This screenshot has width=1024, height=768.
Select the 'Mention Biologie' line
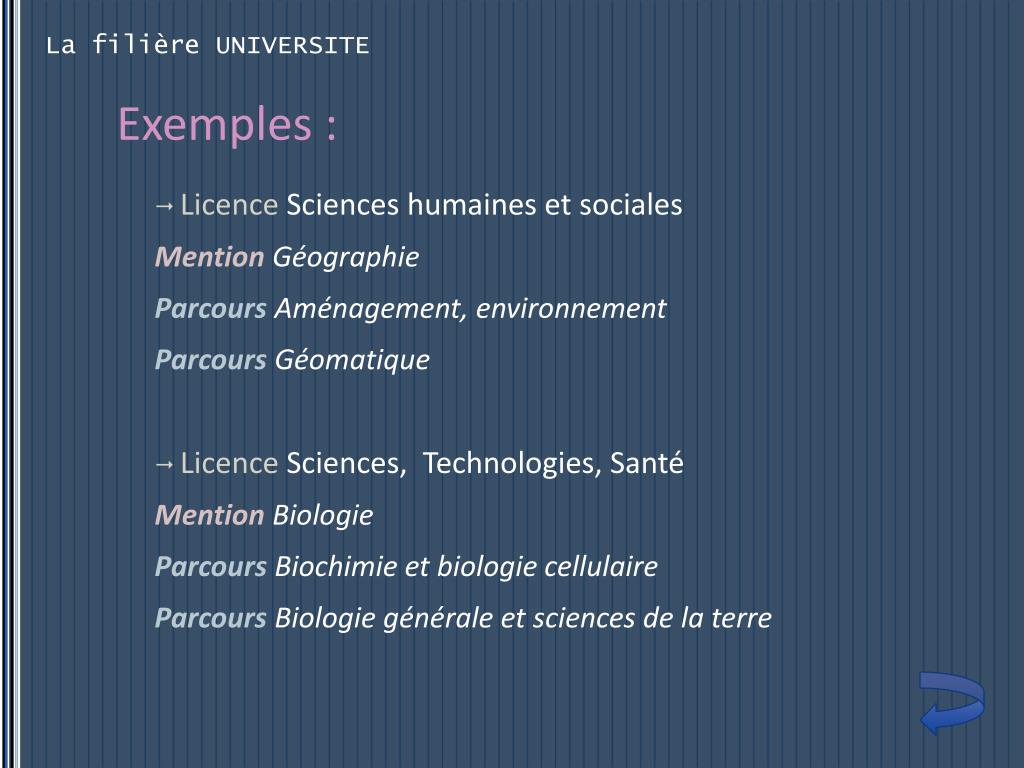tap(264, 515)
